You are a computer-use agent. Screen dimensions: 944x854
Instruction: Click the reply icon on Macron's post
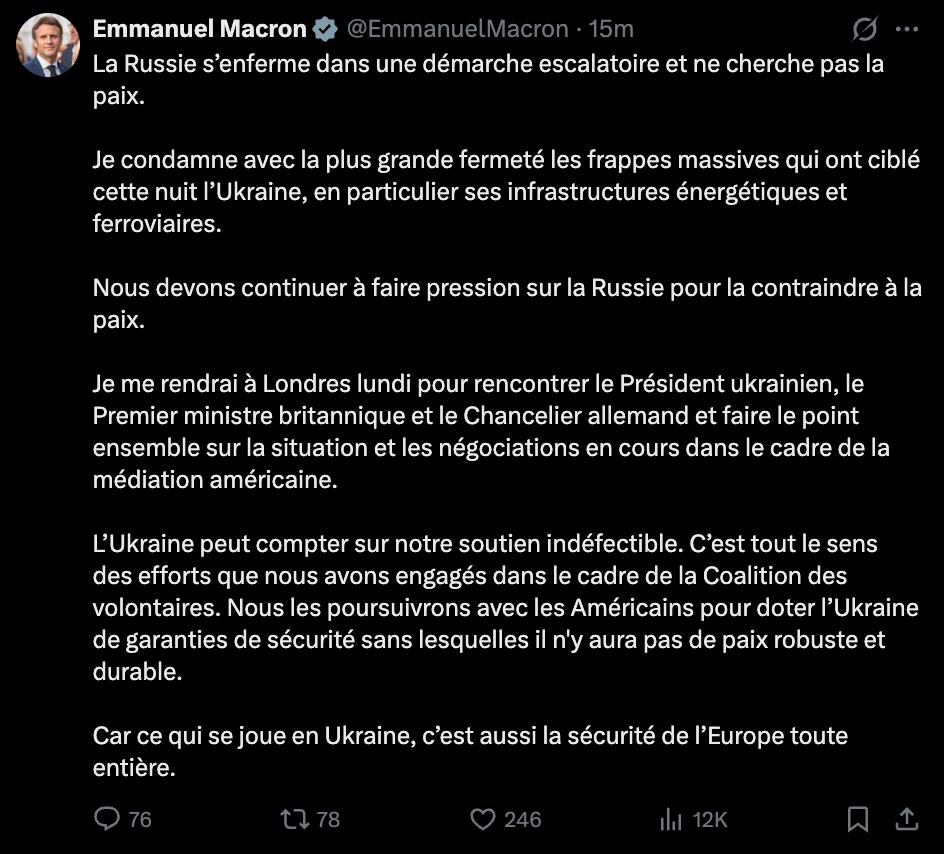click(x=105, y=820)
